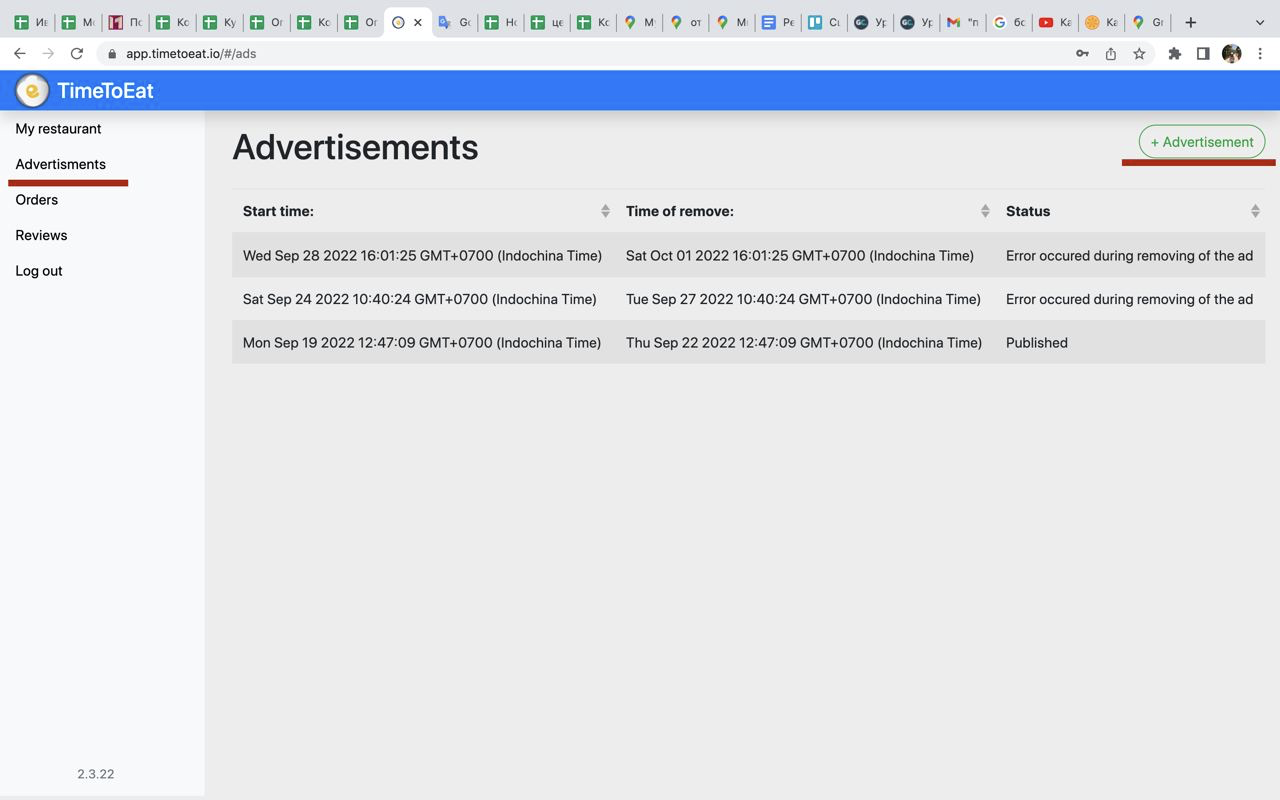Open a new browser tab
The width and height of the screenshot is (1280, 800).
pos(1190,22)
